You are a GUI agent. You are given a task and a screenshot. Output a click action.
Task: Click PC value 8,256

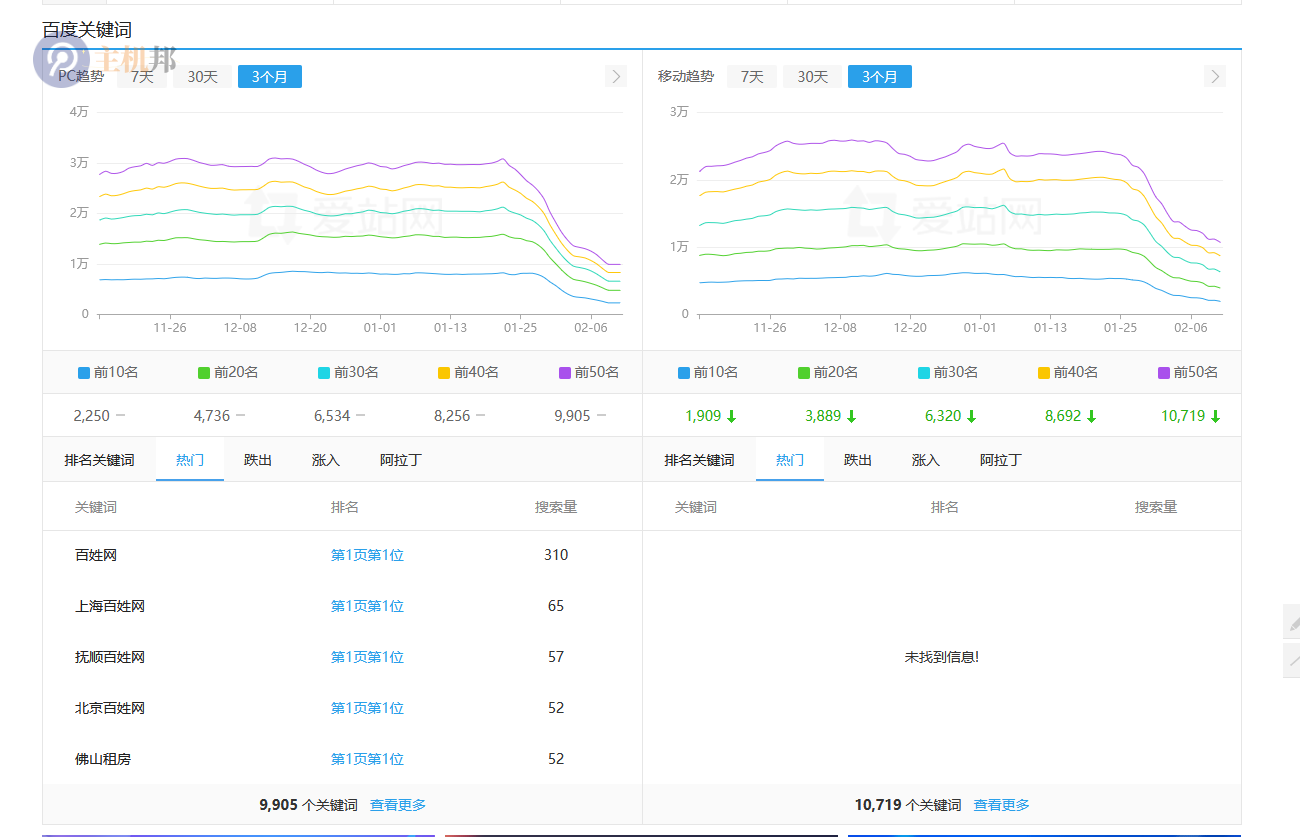pyautogui.click(x=452, y=416)
